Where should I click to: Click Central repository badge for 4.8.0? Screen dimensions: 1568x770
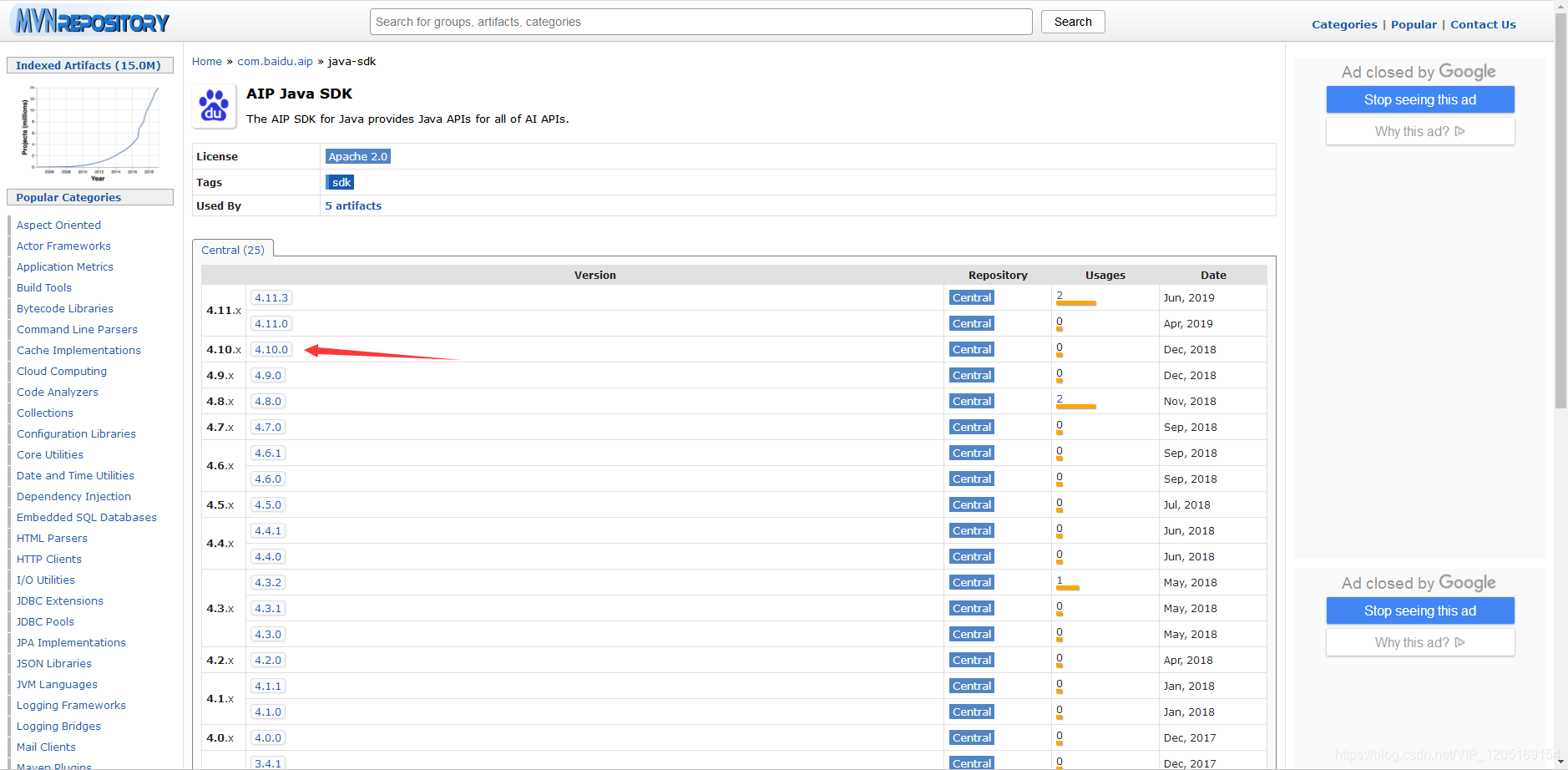tap(972, 401)
